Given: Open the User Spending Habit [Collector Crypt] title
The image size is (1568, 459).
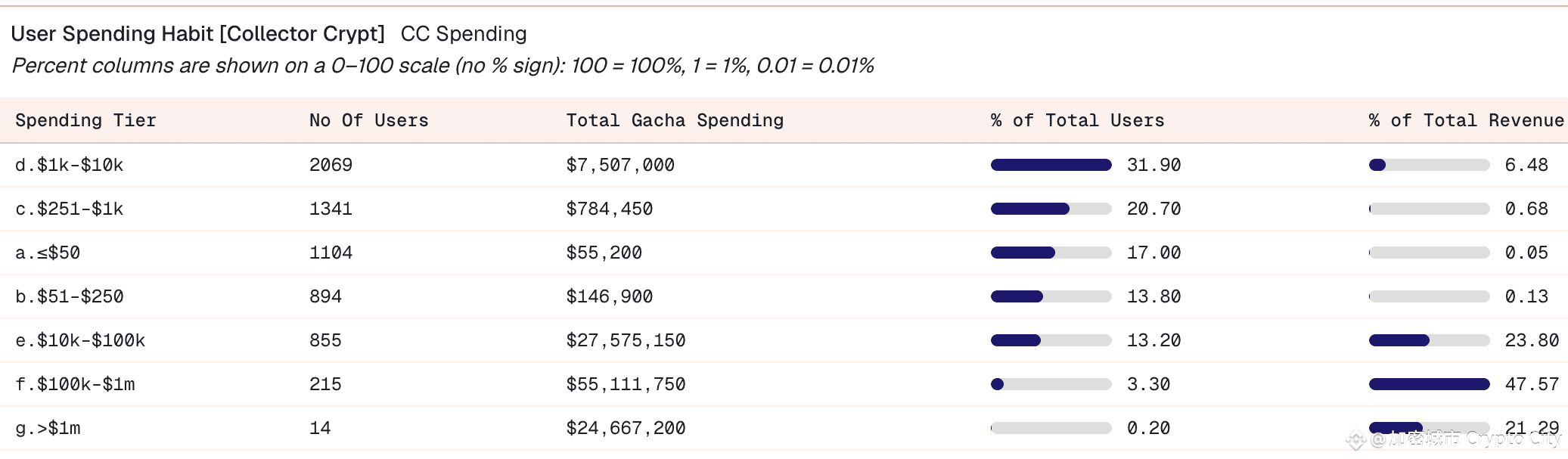Looking at the screenshot, I should [197, 34].
